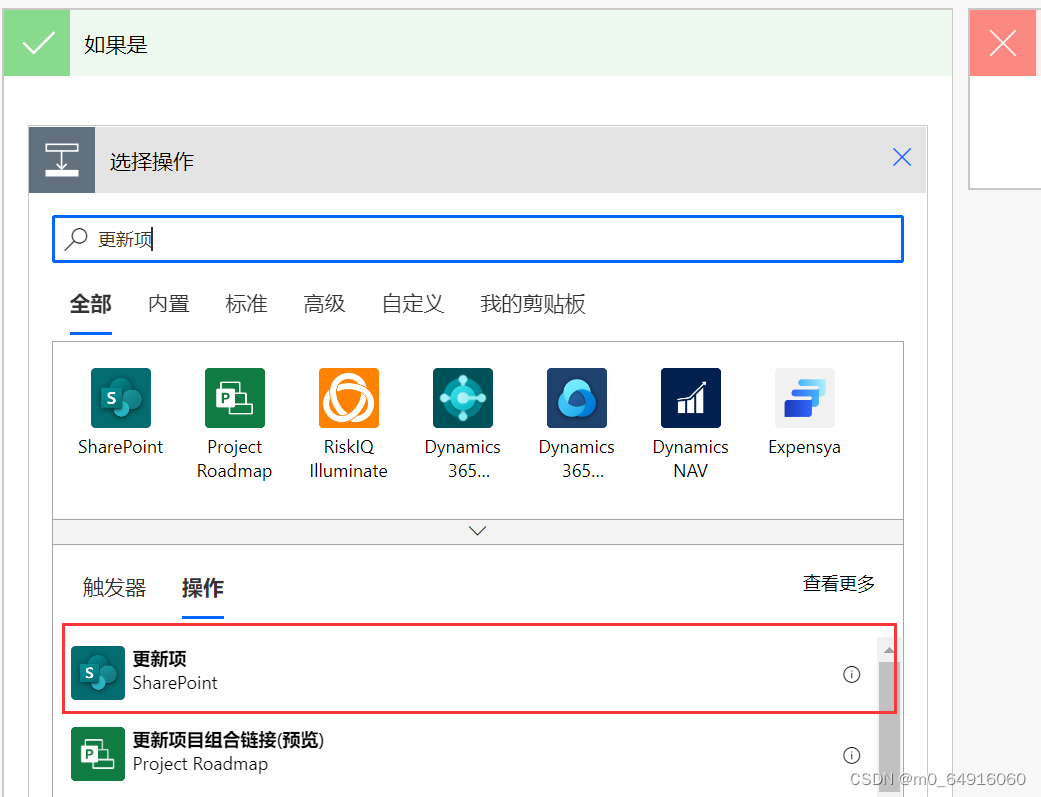The image size is (1041, 797).
Task: Click the scrollbar up arrow in results
Action: coord(888,650)
